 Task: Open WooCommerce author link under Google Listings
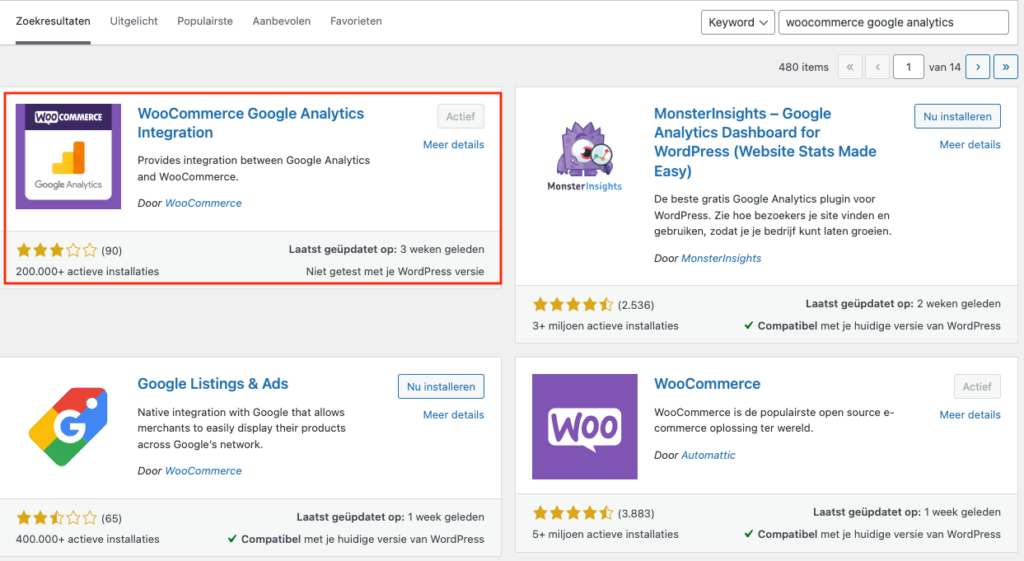[x=203, y=471]
